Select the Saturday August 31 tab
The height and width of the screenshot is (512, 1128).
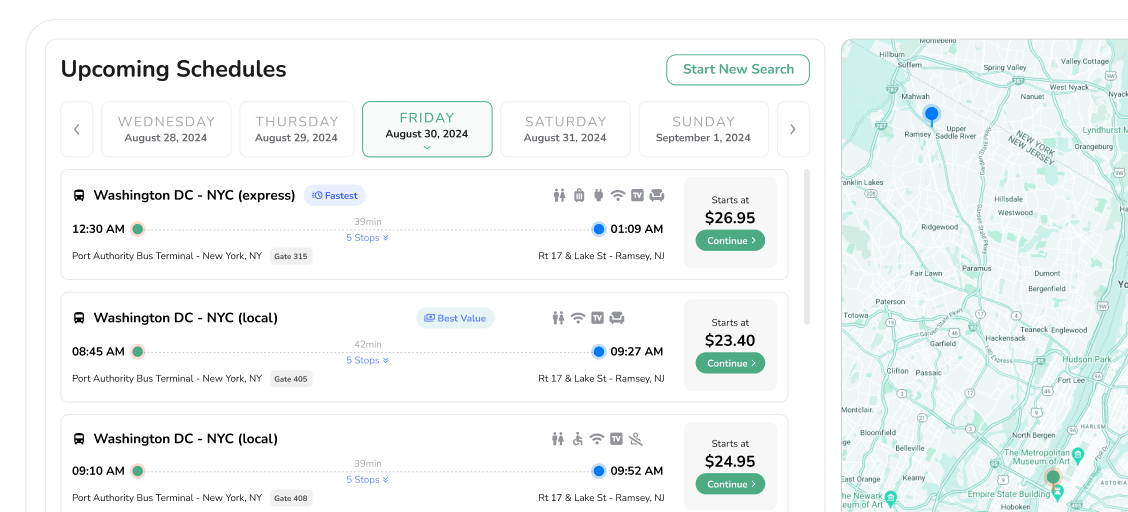[x=565, y=129]
